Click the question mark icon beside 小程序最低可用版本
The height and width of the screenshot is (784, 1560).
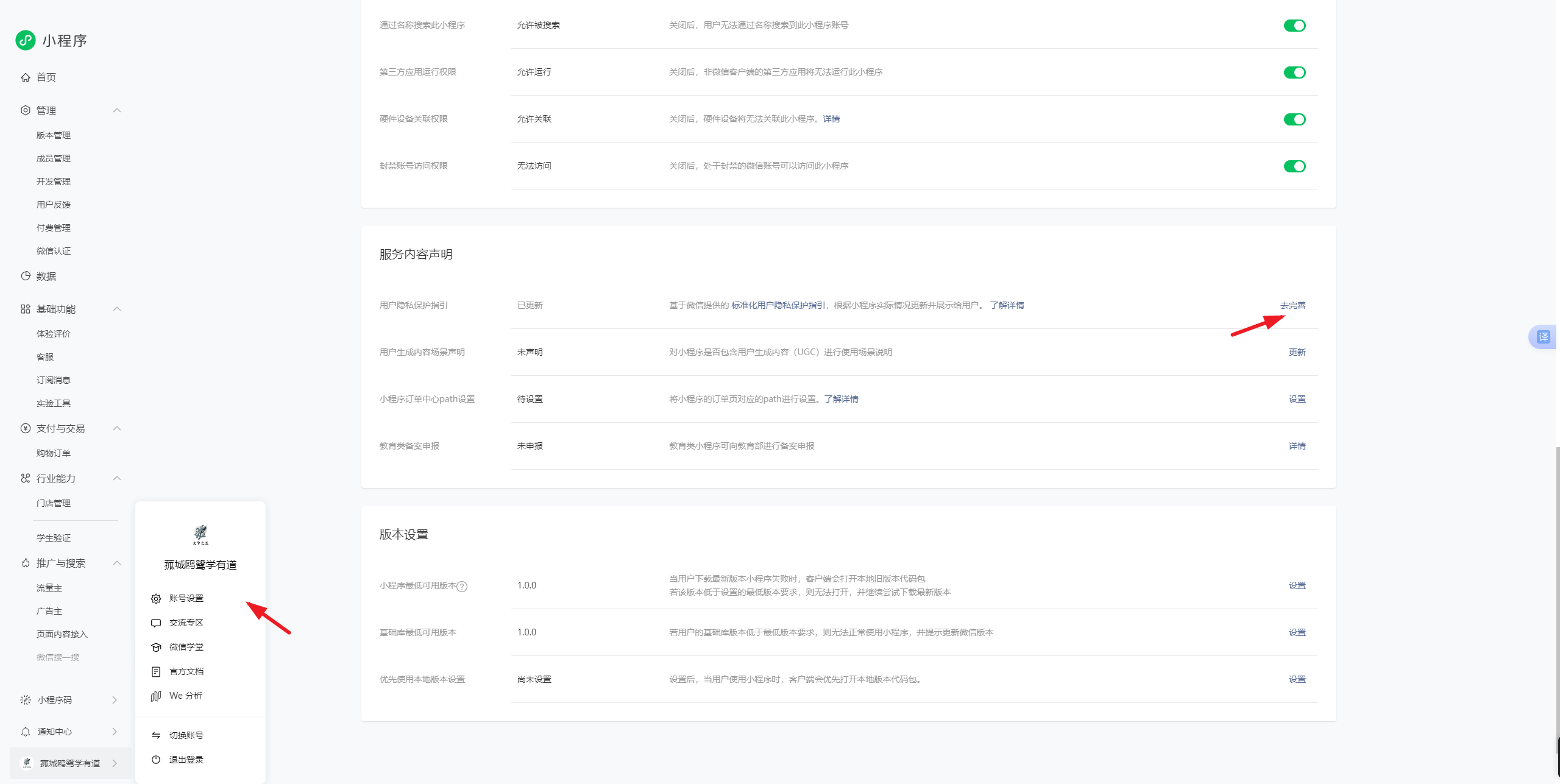coord(462,587)
